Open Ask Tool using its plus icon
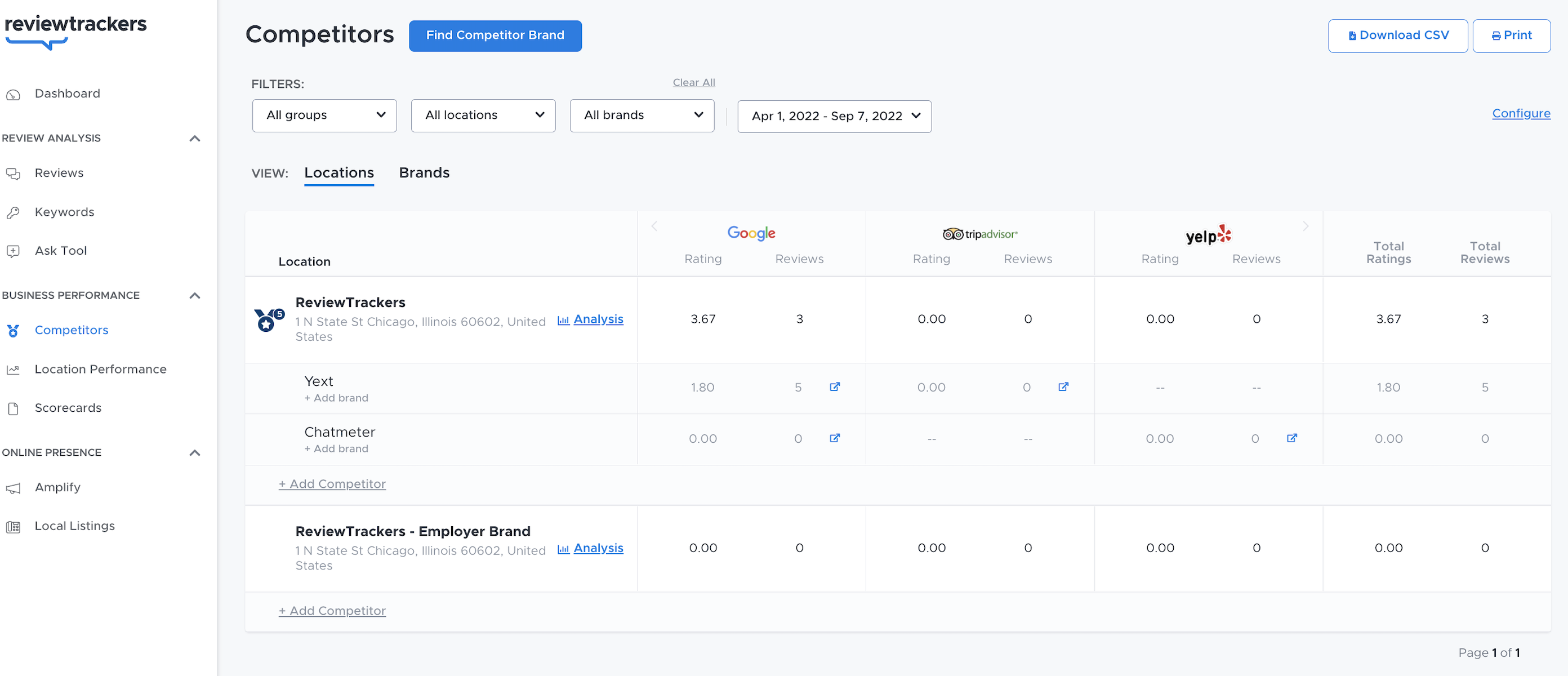This screenshot has width=1568, height=676. pos(14,250)
